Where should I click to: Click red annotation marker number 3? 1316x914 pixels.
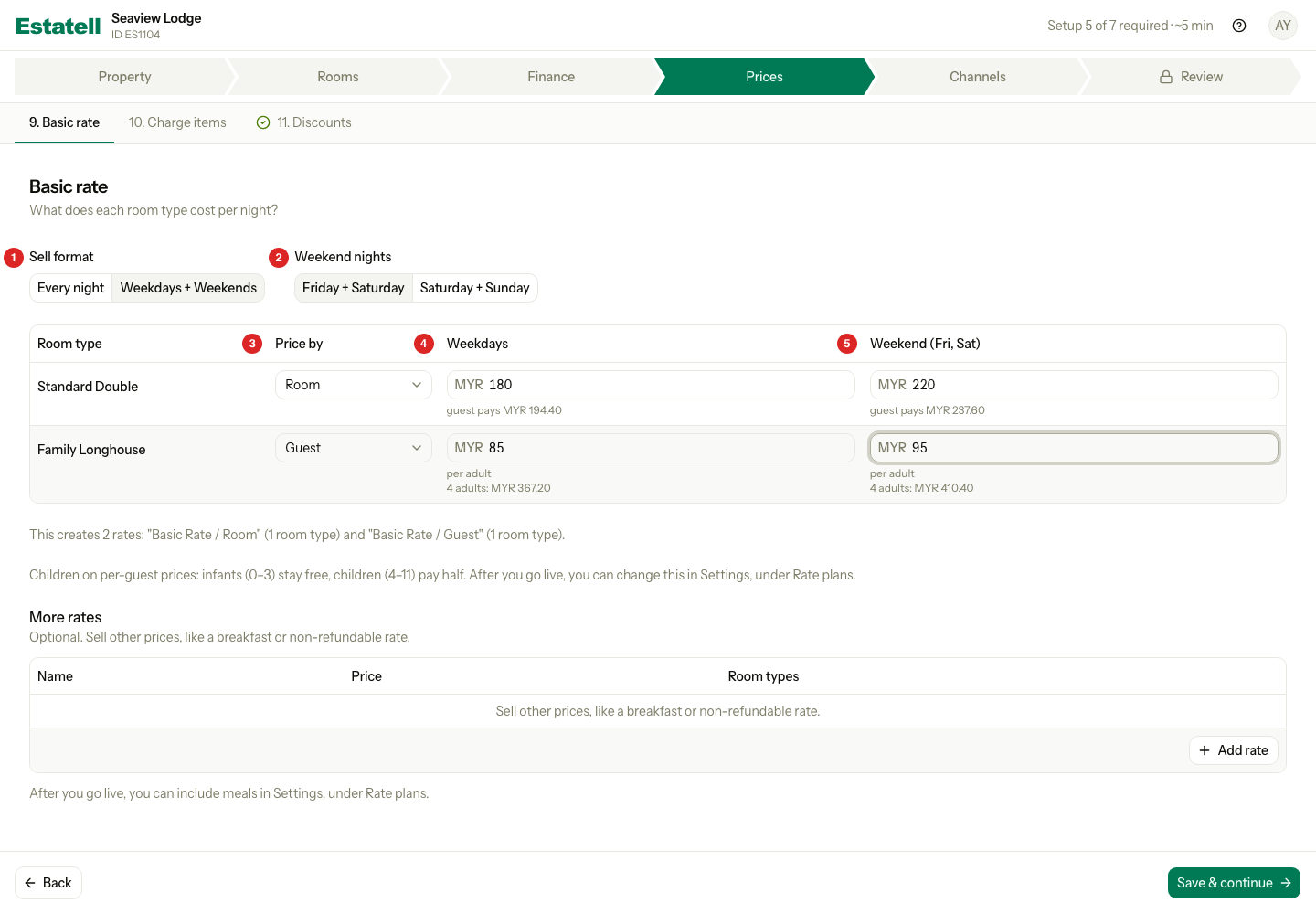[x=252, y=344]
